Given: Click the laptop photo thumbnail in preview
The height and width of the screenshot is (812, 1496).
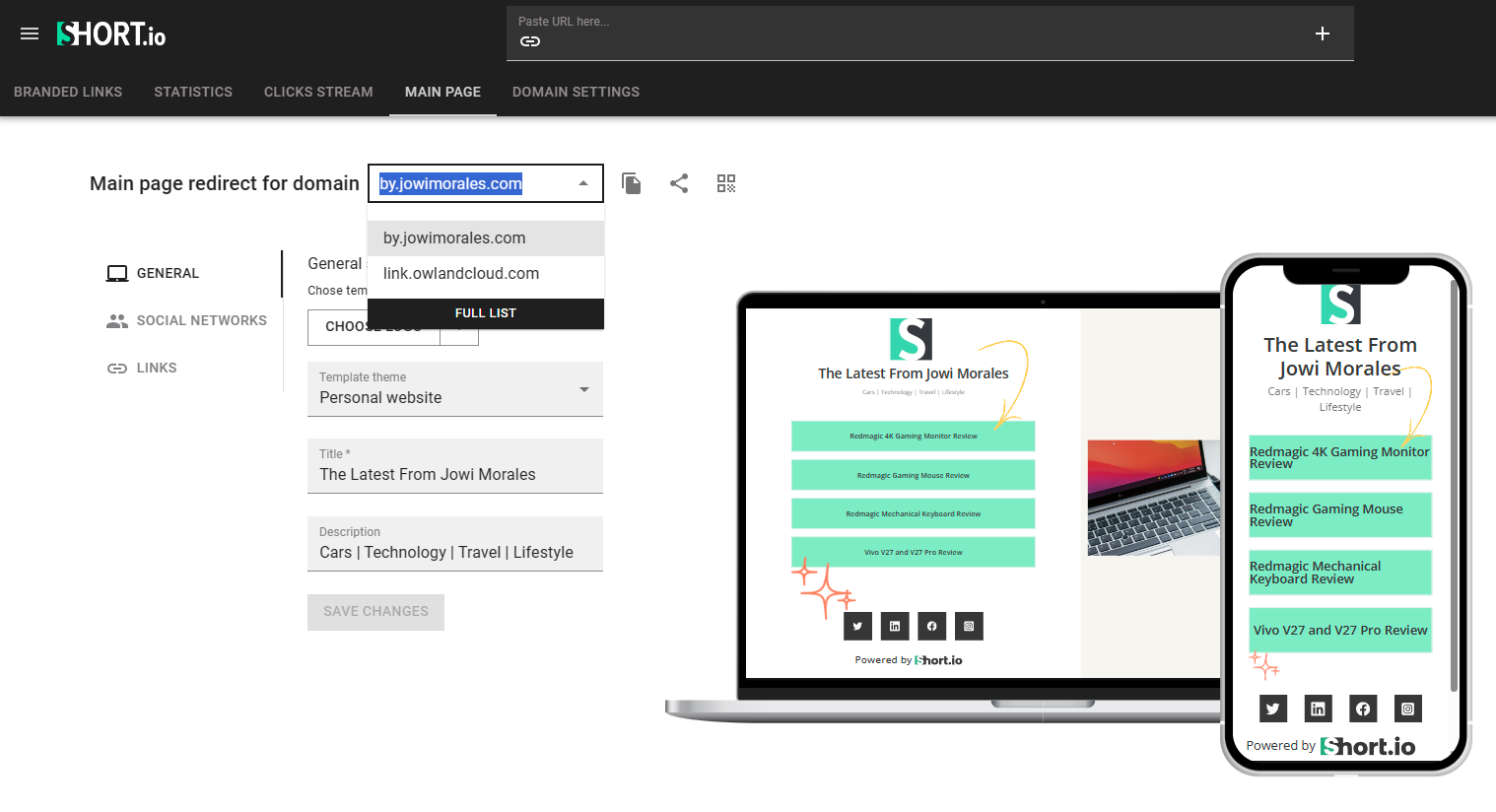Looking at the screenshot, I should point(1153,498).
